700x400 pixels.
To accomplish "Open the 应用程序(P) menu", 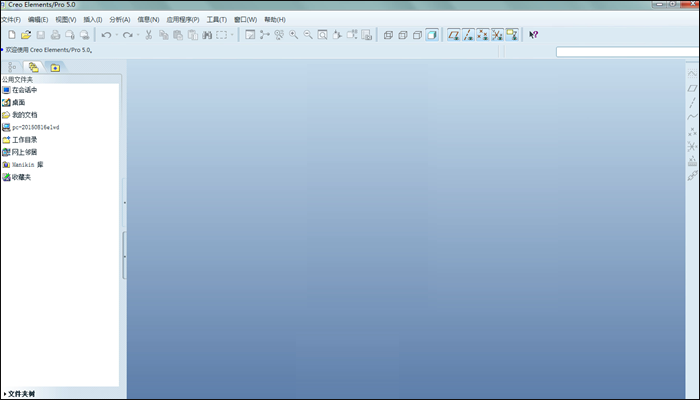I will (183, 20).
